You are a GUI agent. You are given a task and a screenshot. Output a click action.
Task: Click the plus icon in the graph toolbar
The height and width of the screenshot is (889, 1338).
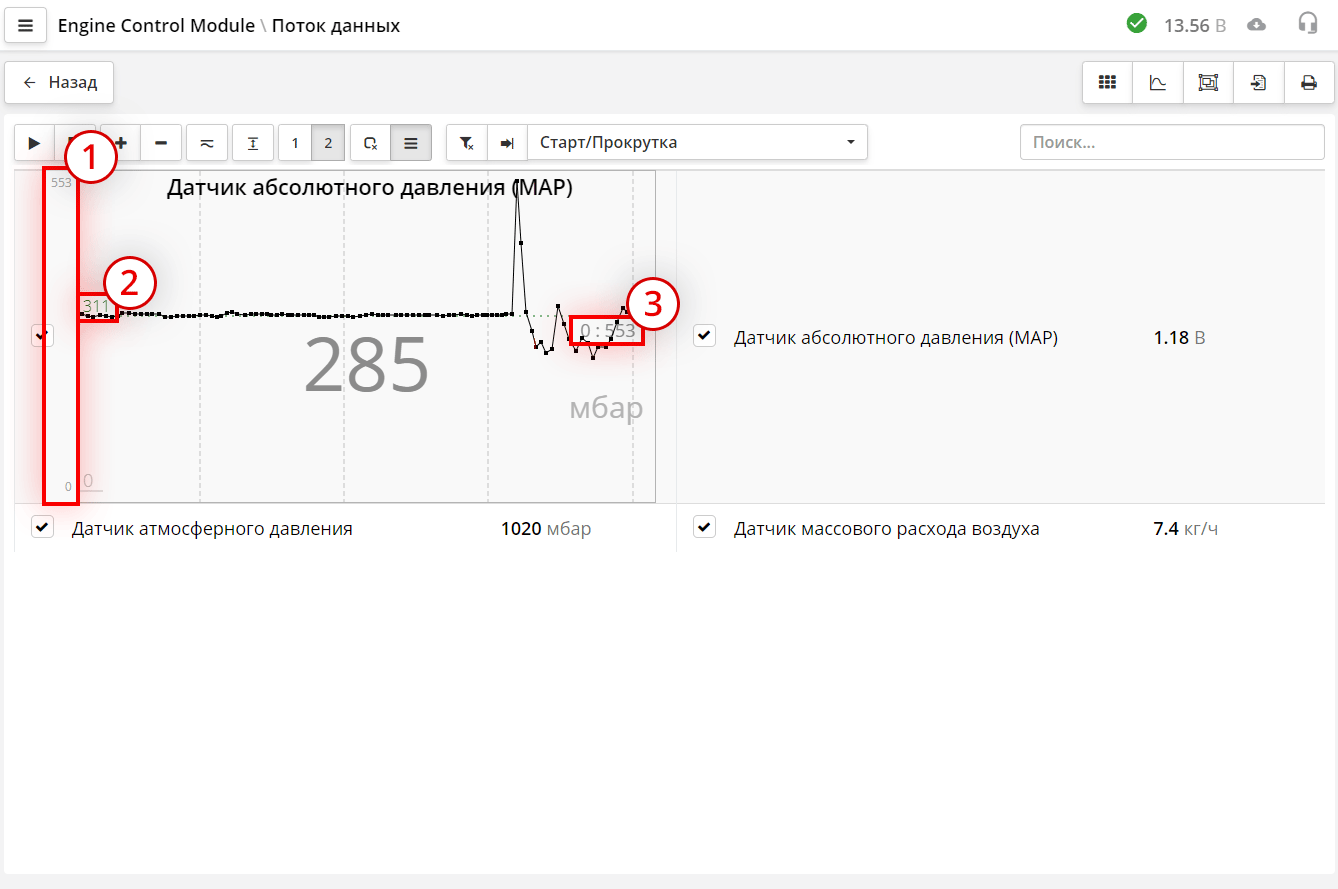tap(122, 143)
